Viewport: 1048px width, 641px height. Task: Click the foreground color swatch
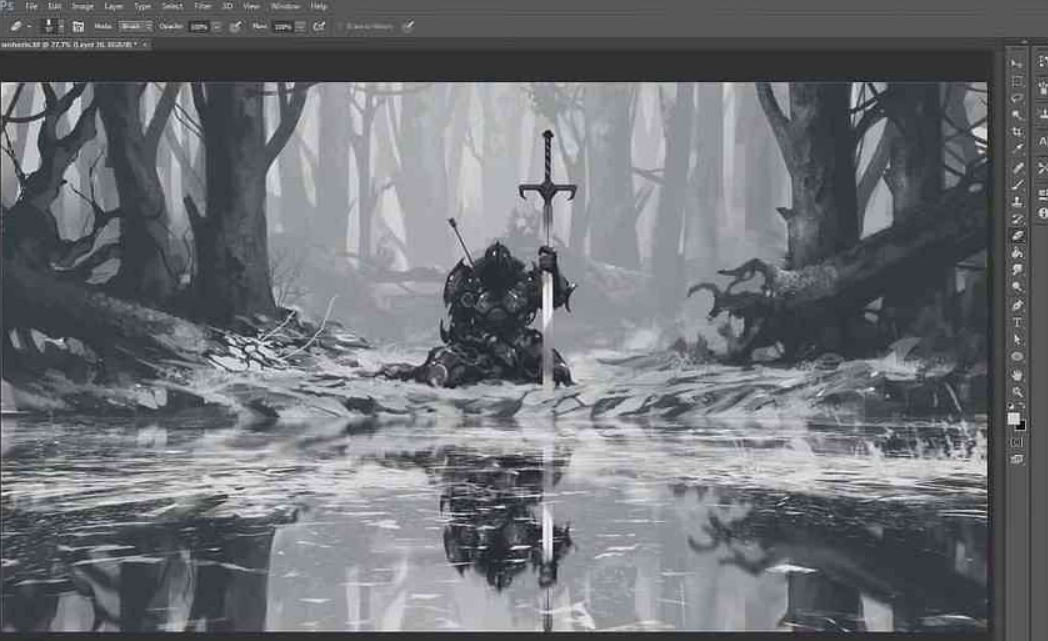pyautogui.click(x=1014, y=418)
